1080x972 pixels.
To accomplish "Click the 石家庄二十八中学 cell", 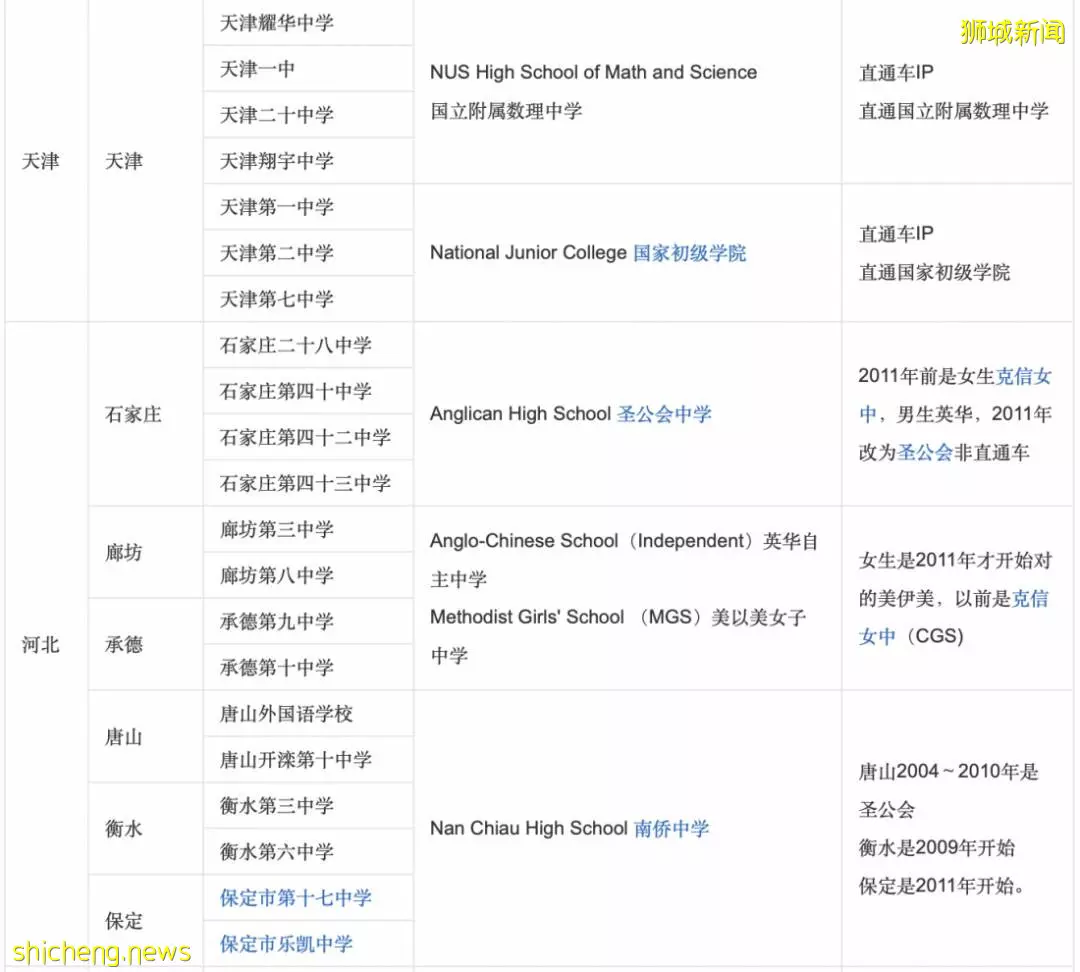I will [x=309, y=345].
